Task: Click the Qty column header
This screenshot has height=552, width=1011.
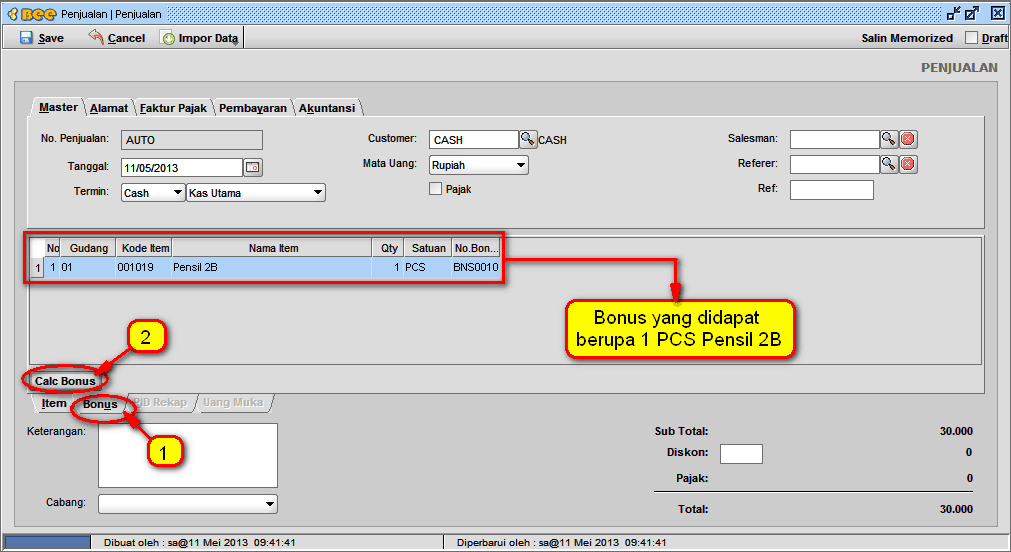Action: 388,248
